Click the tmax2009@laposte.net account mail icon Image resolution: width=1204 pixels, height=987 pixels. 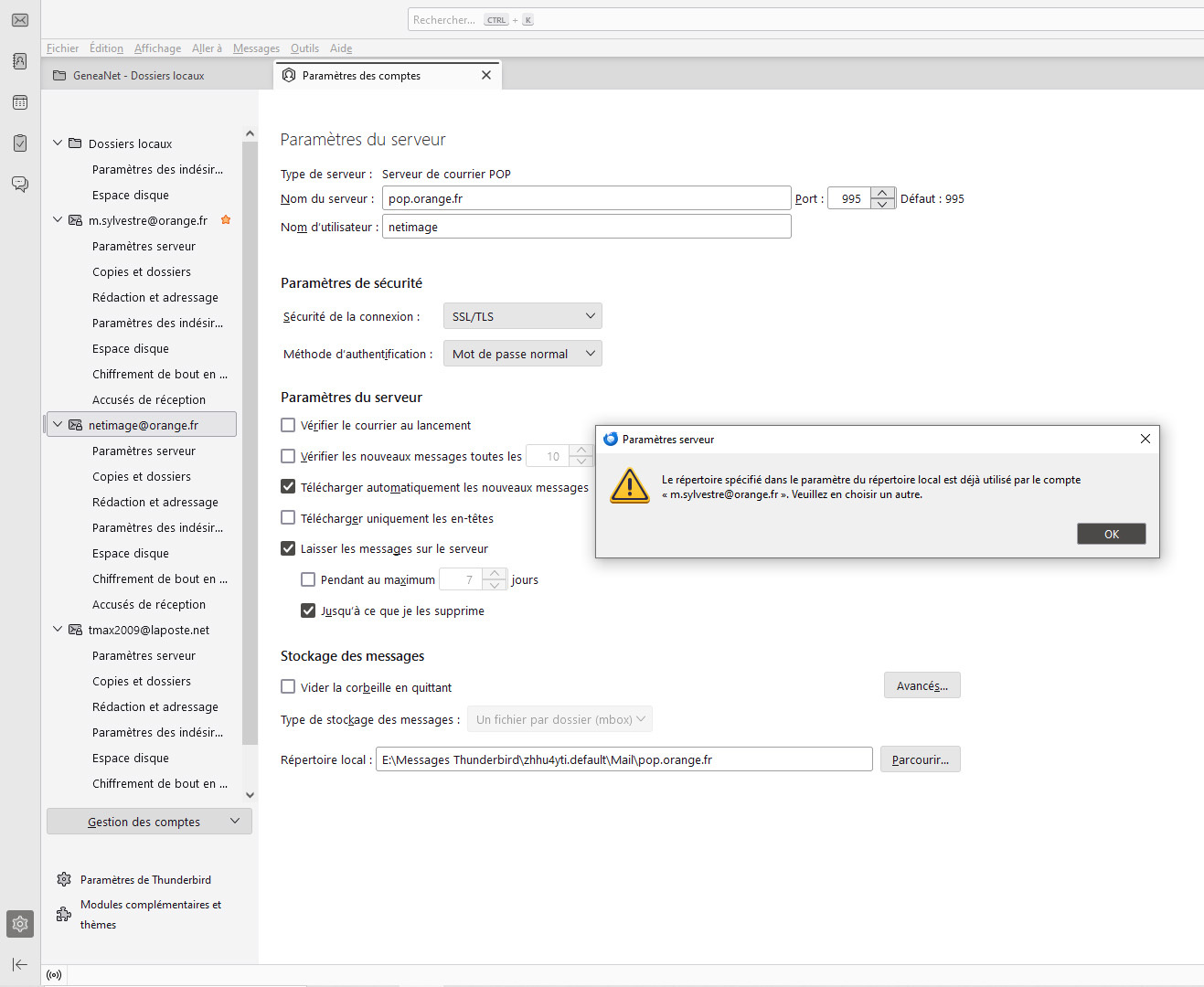tap(75, 630)
